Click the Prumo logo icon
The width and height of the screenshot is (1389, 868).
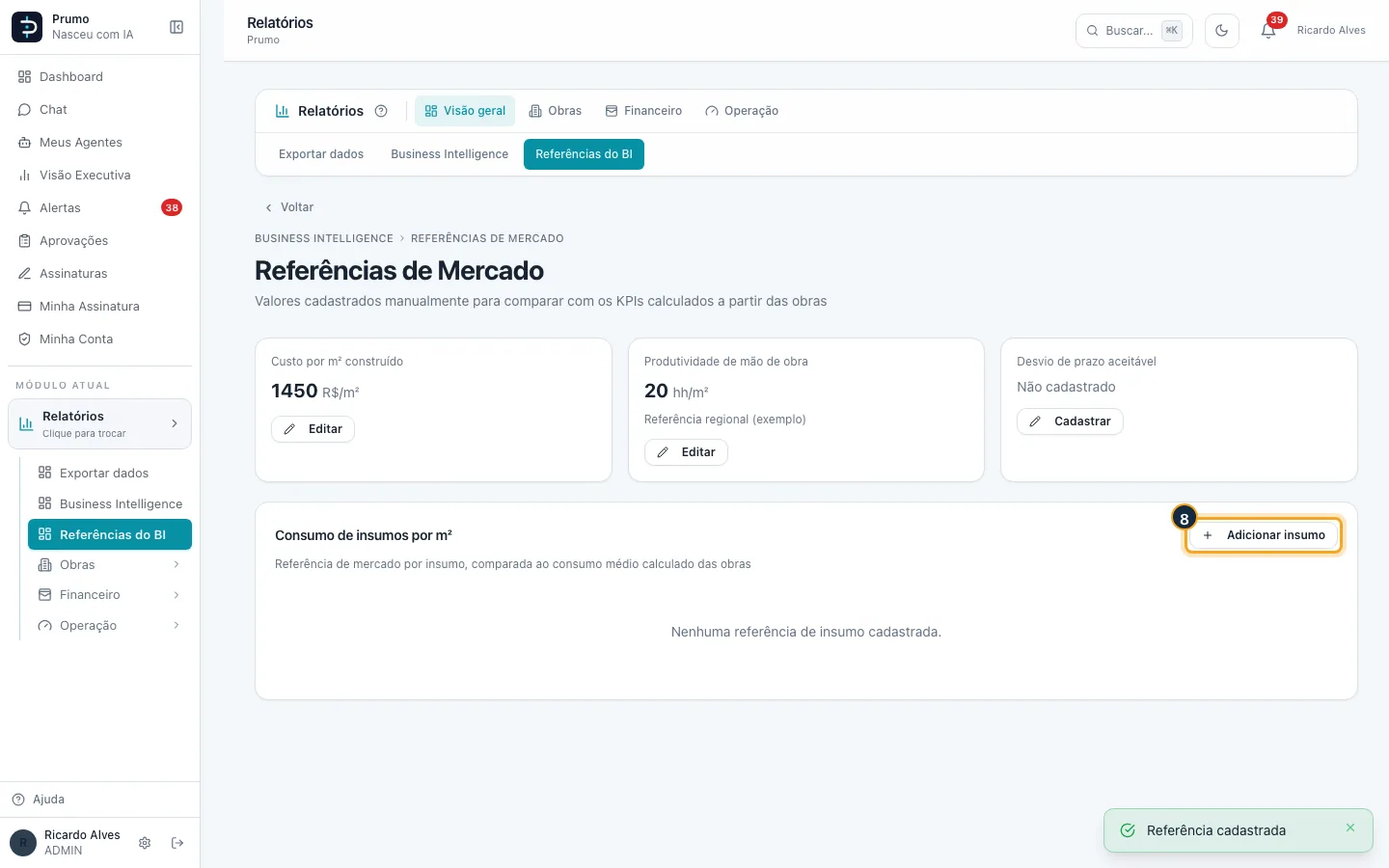27,27
